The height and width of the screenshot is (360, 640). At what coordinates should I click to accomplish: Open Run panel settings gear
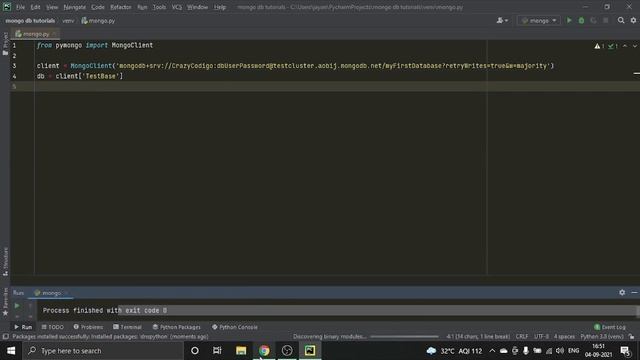click(622, 292)
